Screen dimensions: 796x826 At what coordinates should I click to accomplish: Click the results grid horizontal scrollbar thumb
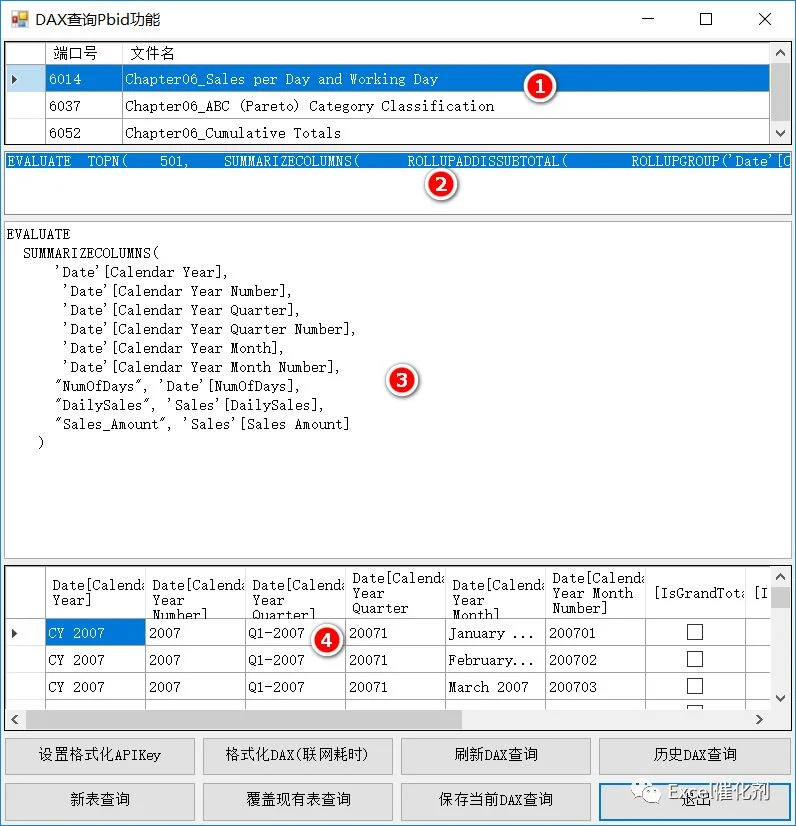[244, 719]
